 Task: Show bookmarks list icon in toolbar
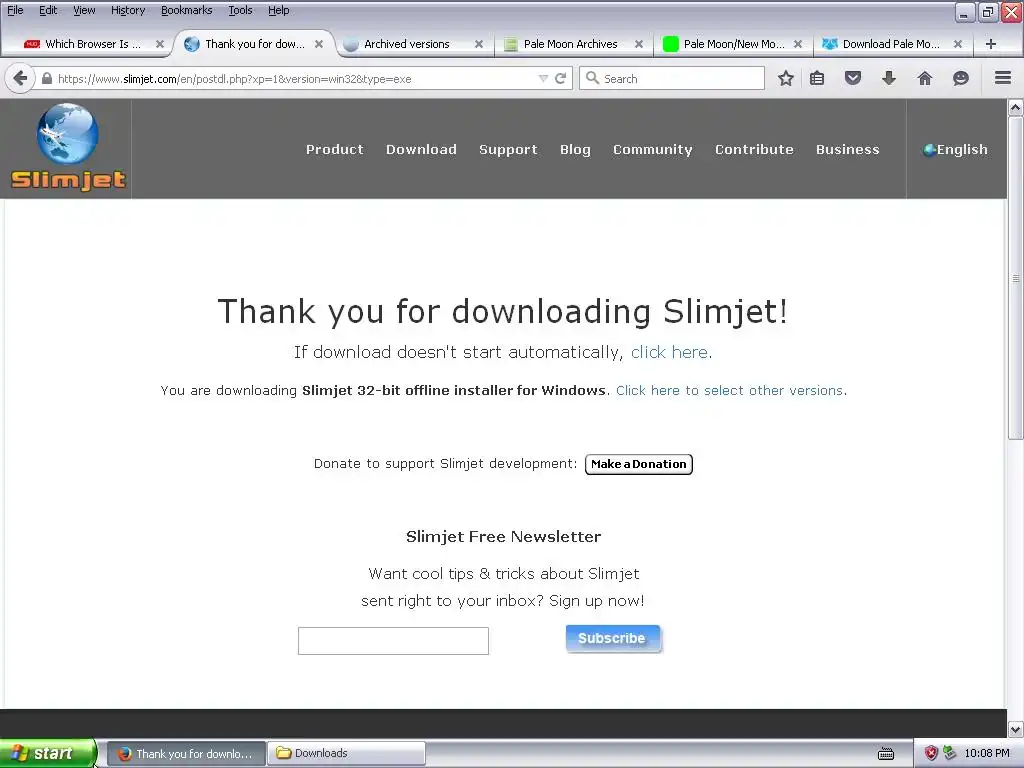pos(817,78)
